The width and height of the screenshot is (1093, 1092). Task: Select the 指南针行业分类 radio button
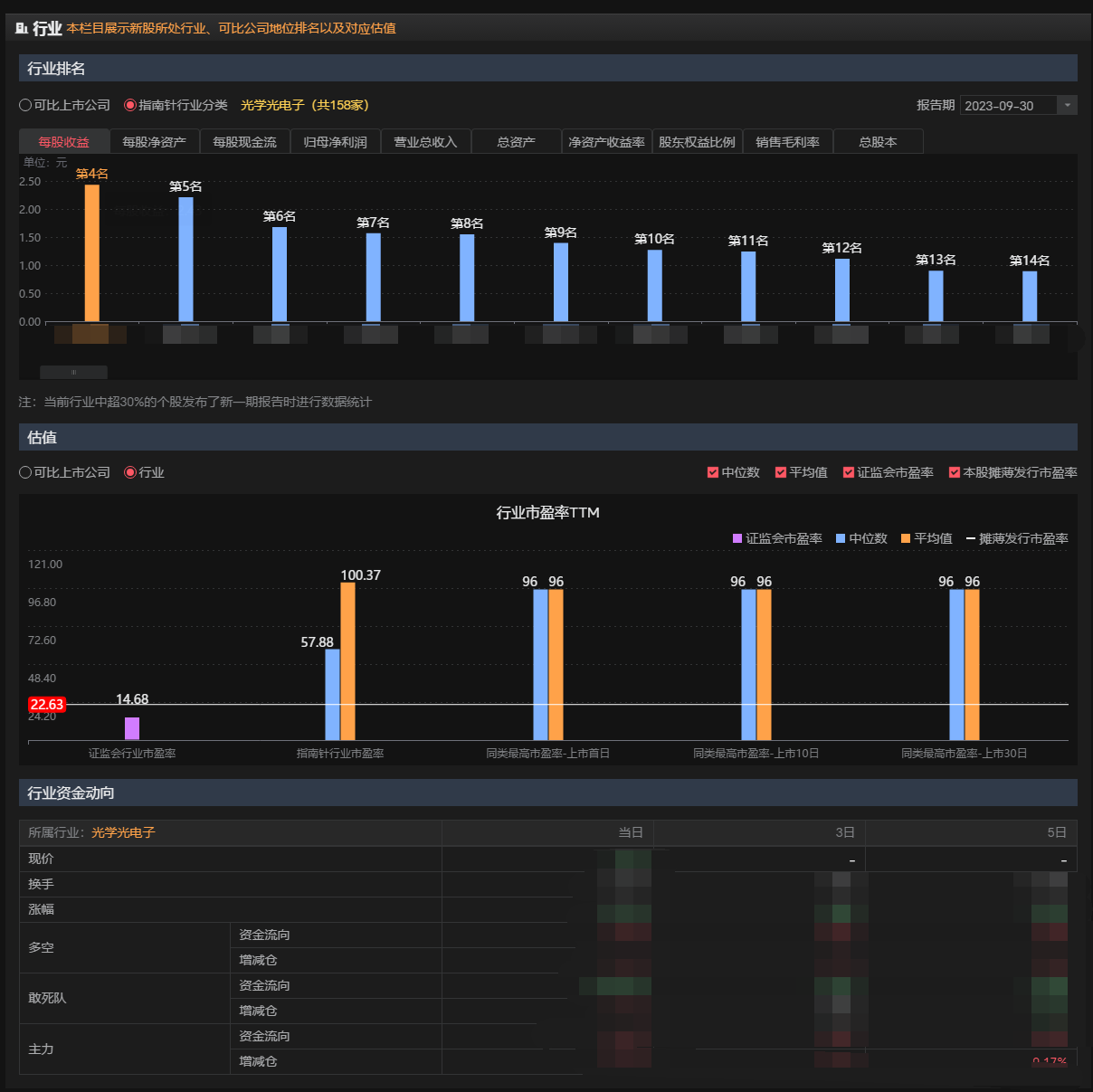[130, 105]
